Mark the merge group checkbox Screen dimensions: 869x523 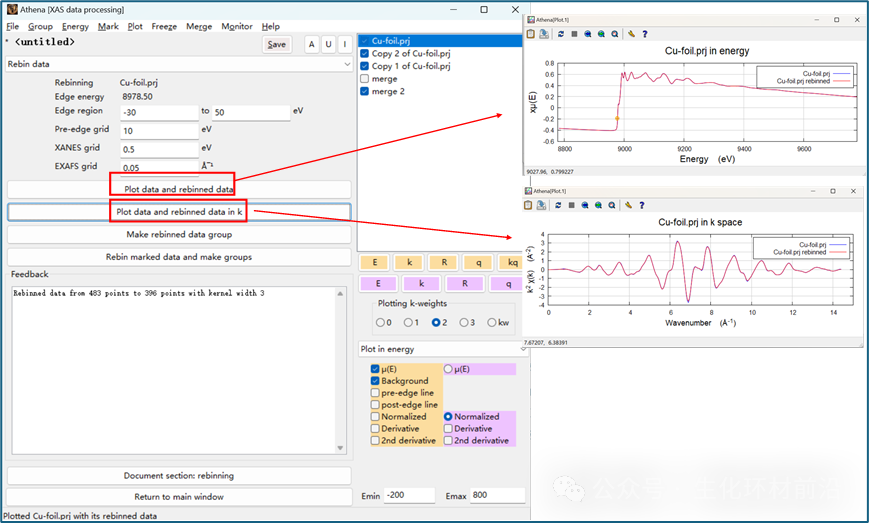point(365,79)
